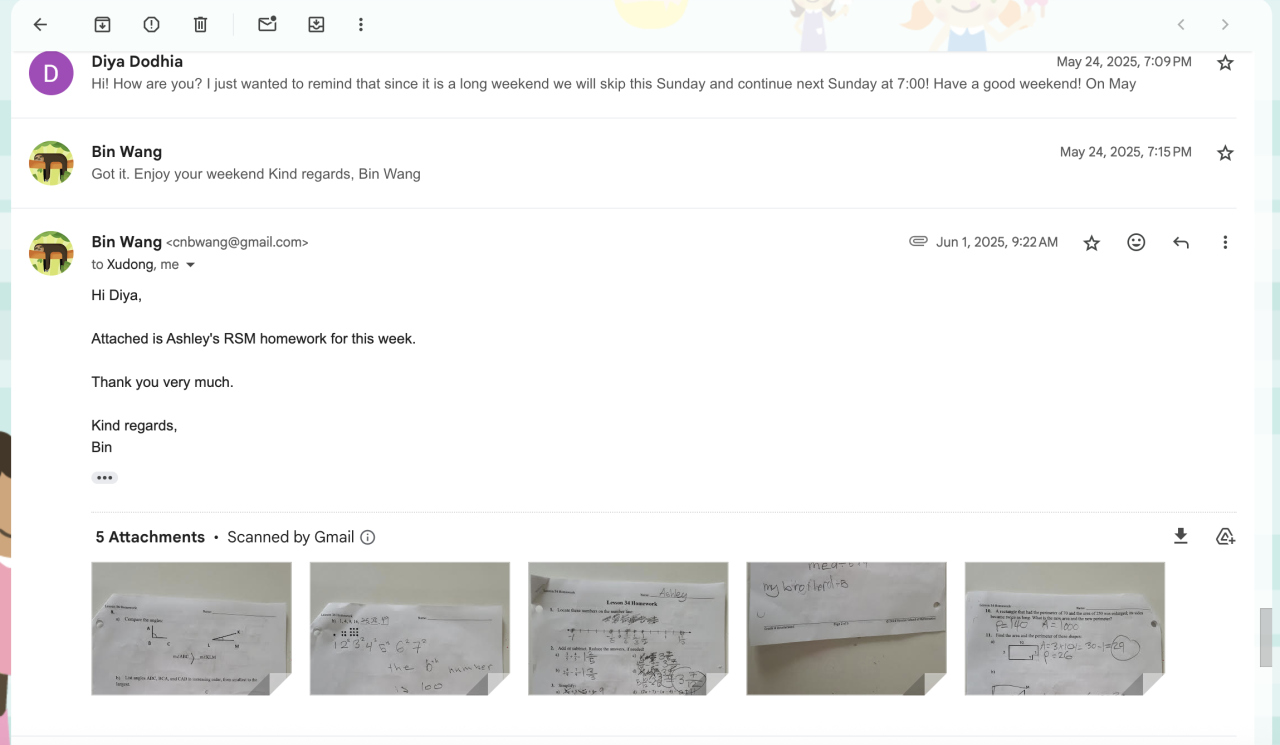Mark conversation as unread

point(267,25)
